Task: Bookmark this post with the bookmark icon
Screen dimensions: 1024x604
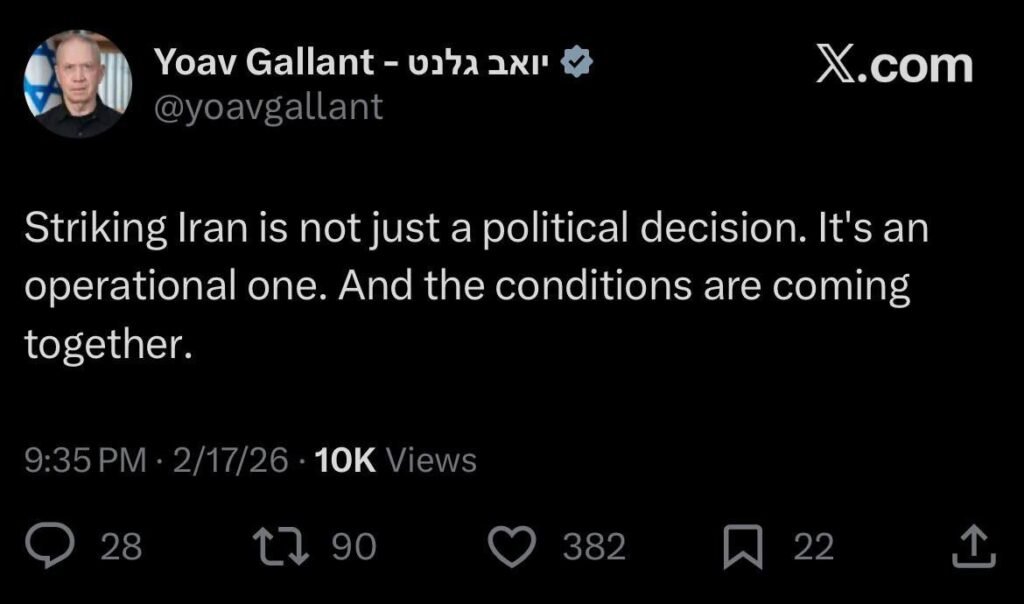Action: click(742, 546)
